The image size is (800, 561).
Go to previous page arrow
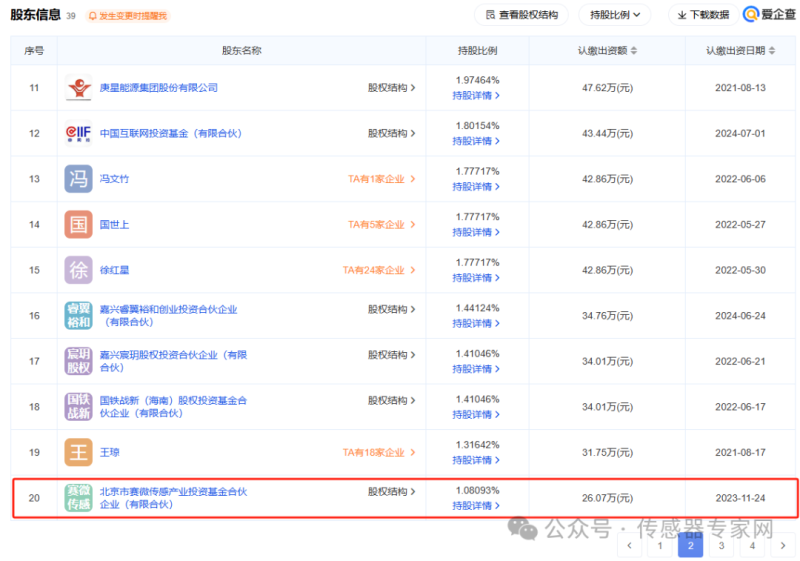pyautogui.click(x=630, y=546)
